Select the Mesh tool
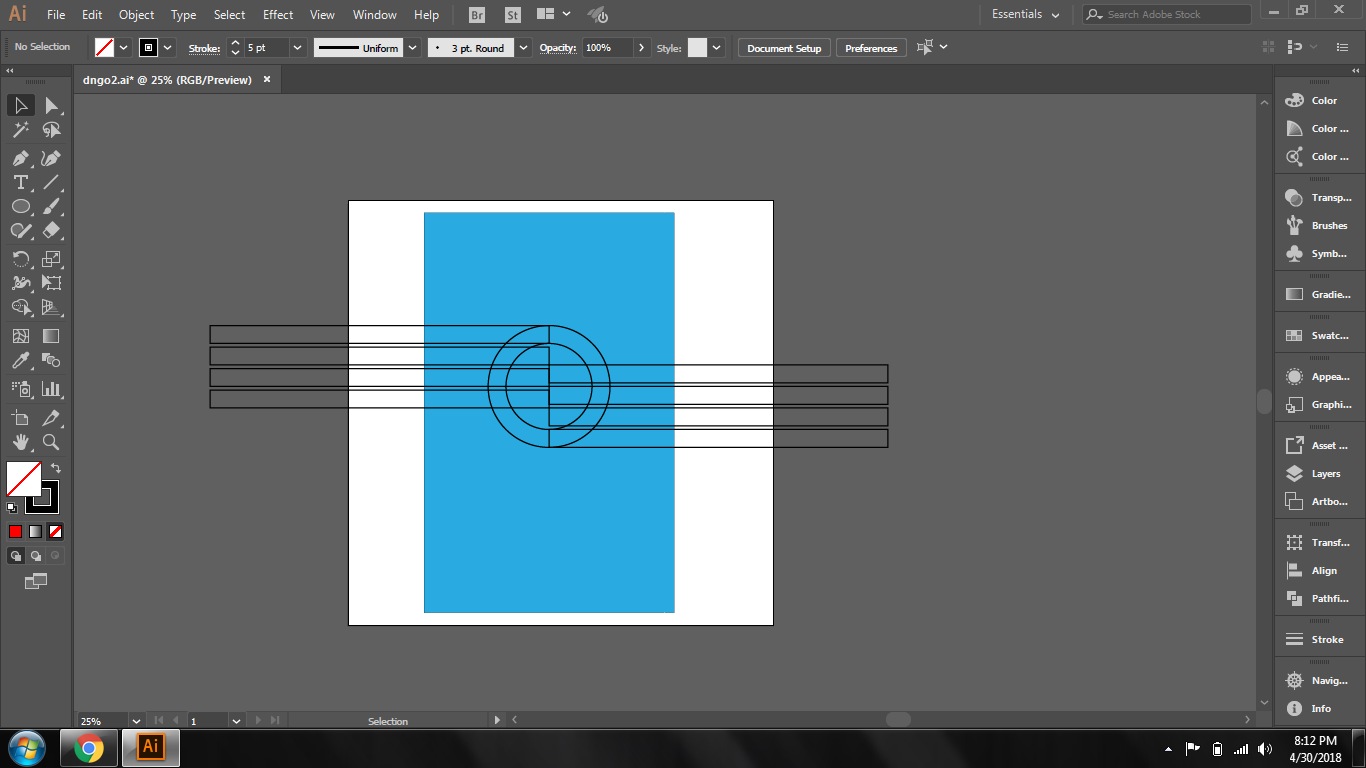This screenshot has height=768, width=1366. tap(21, 336)
